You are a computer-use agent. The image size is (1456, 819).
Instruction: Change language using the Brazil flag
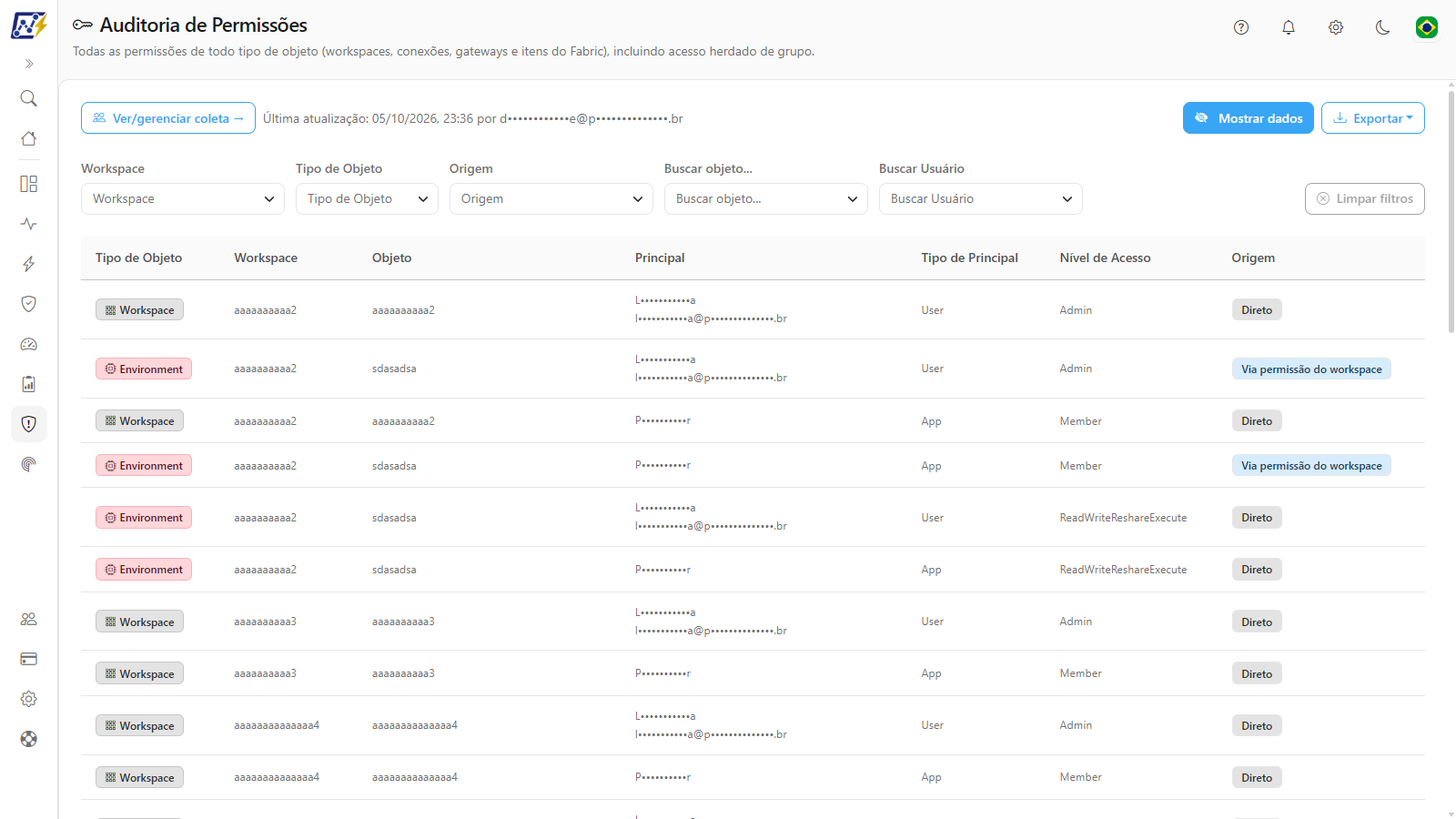pos(1427,27)
